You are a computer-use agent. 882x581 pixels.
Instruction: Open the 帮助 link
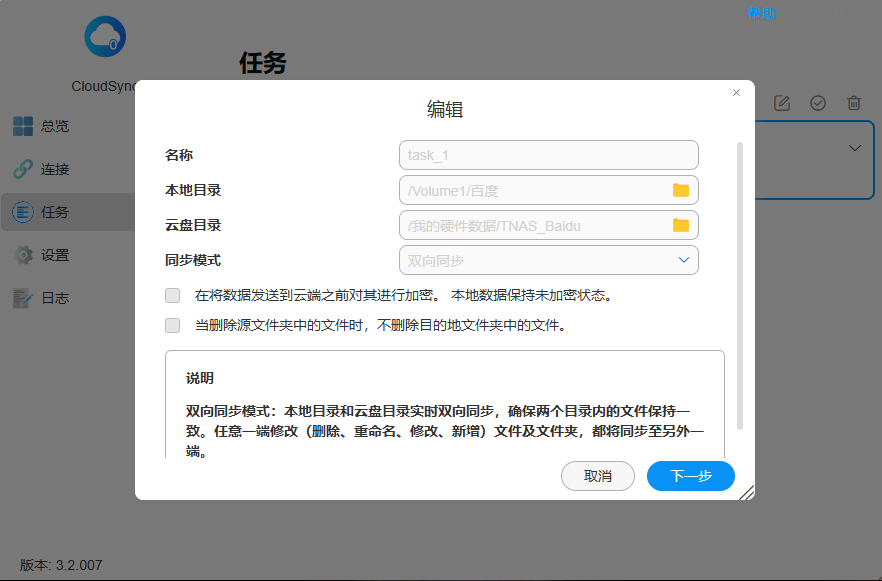click(761, 13)
